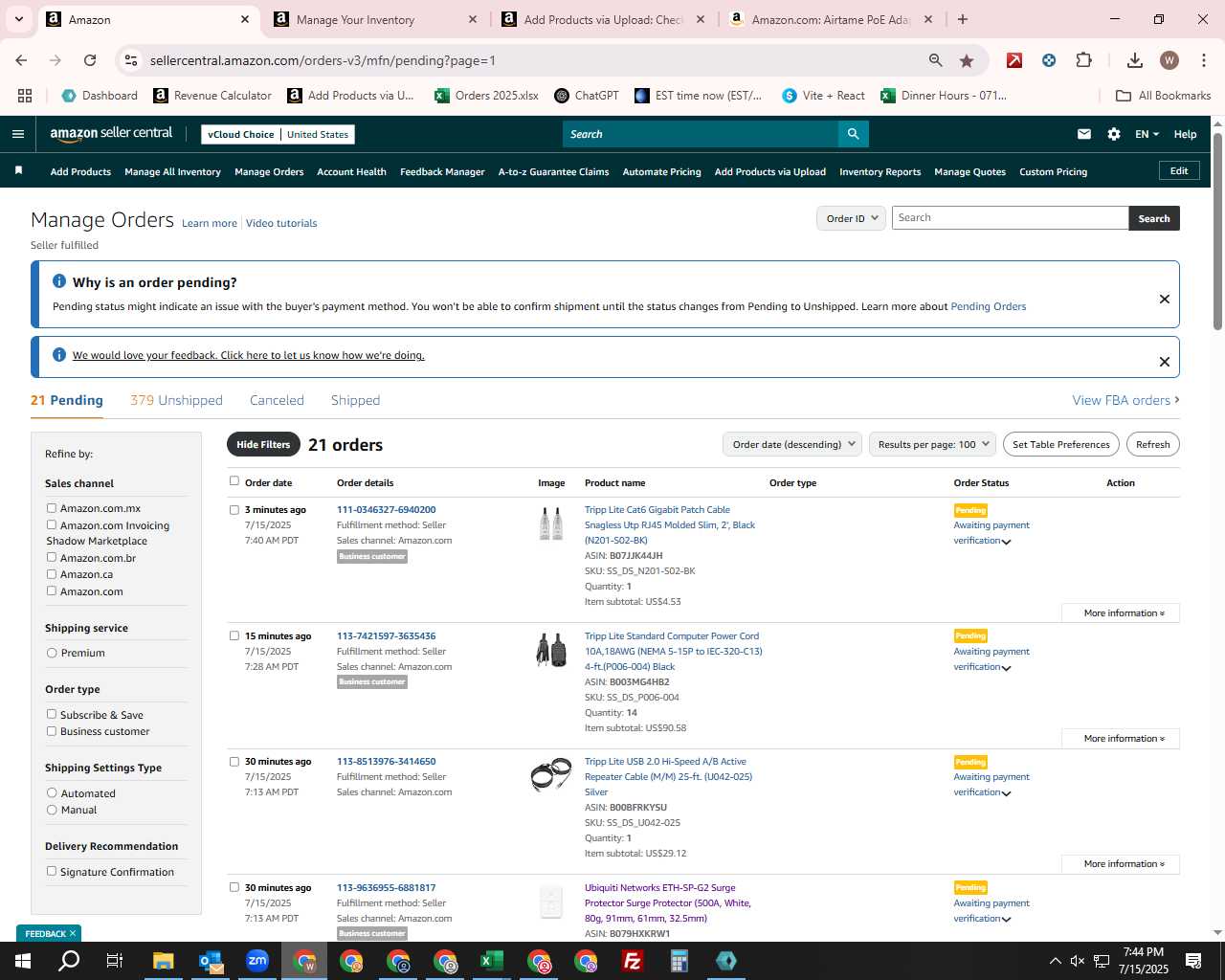Image resolution: width=1225 pixels, height=980 pixels.
Task: Select the Automated shipping settings radio
Action: (52, 792)
